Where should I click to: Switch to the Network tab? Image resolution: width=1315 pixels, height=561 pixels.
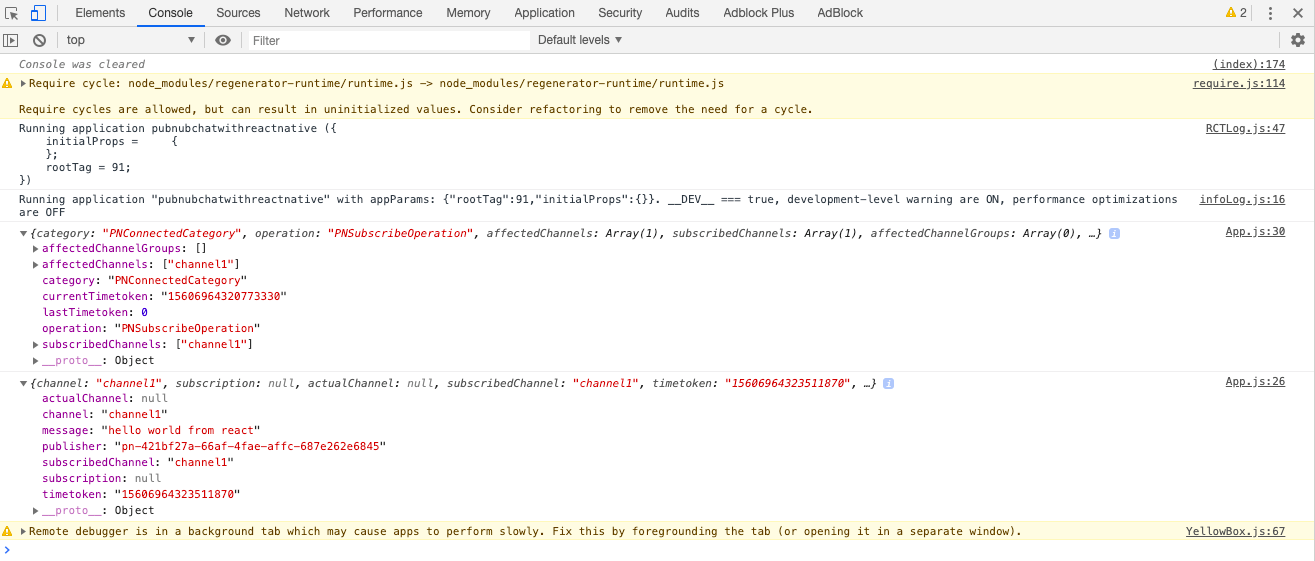(307, 13)
